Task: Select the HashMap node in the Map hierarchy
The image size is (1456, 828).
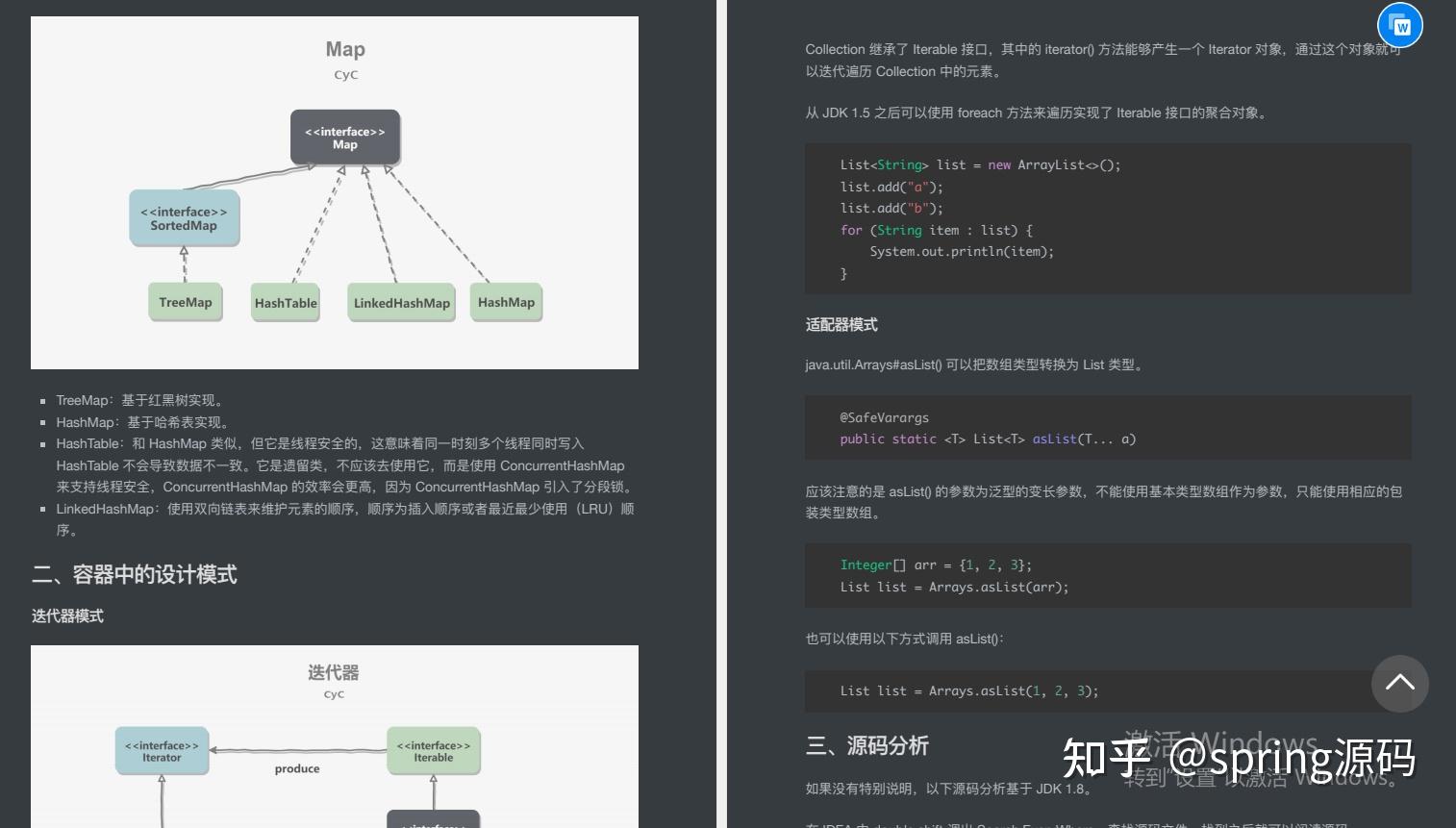Action: 506,301
